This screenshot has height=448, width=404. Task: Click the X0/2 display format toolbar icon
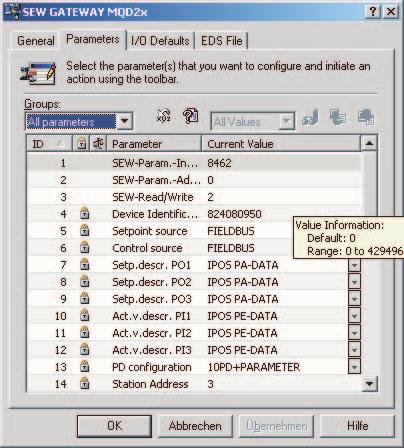[164, 116]
